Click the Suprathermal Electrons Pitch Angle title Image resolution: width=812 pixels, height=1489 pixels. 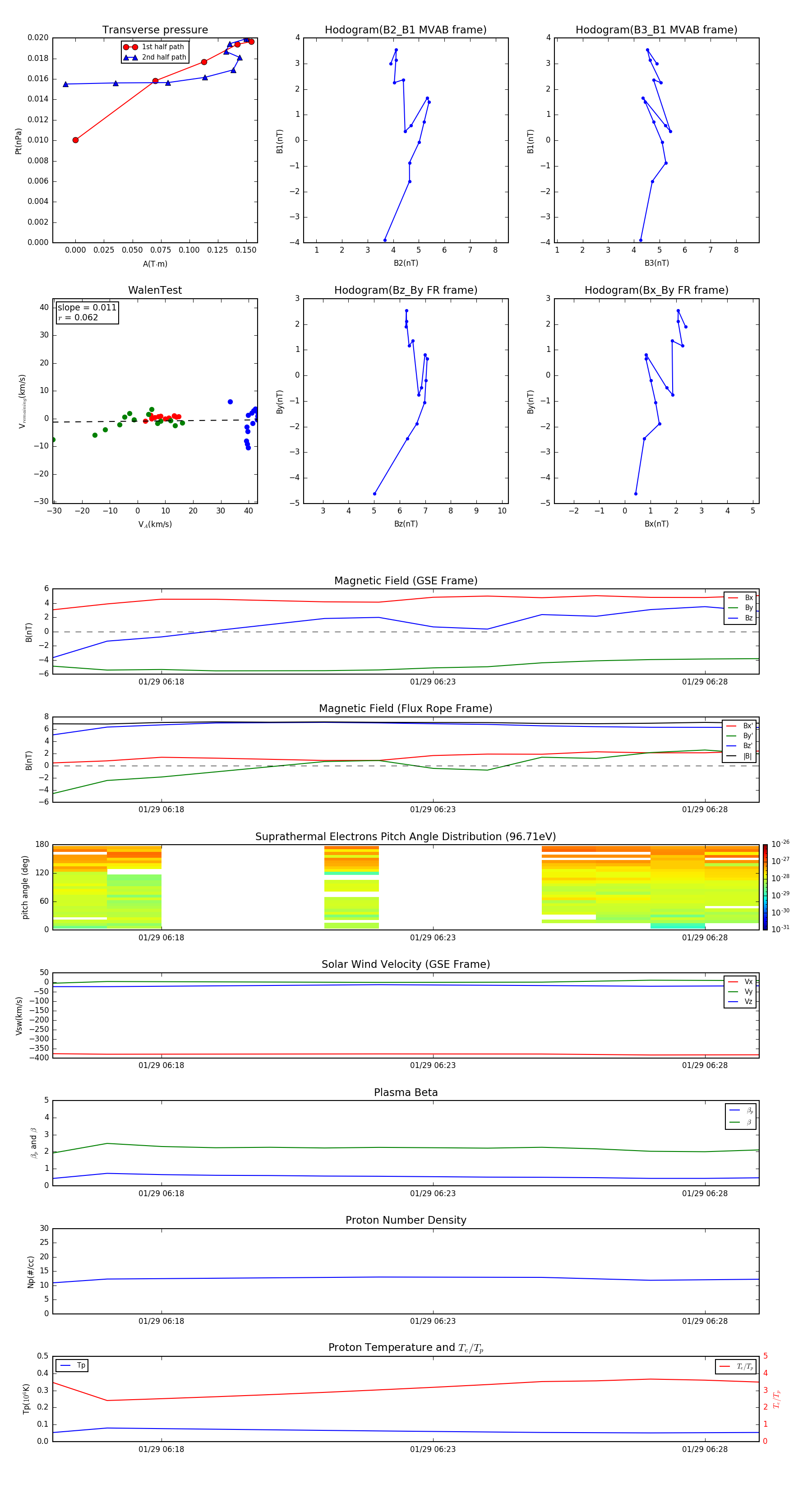point(406,837)
